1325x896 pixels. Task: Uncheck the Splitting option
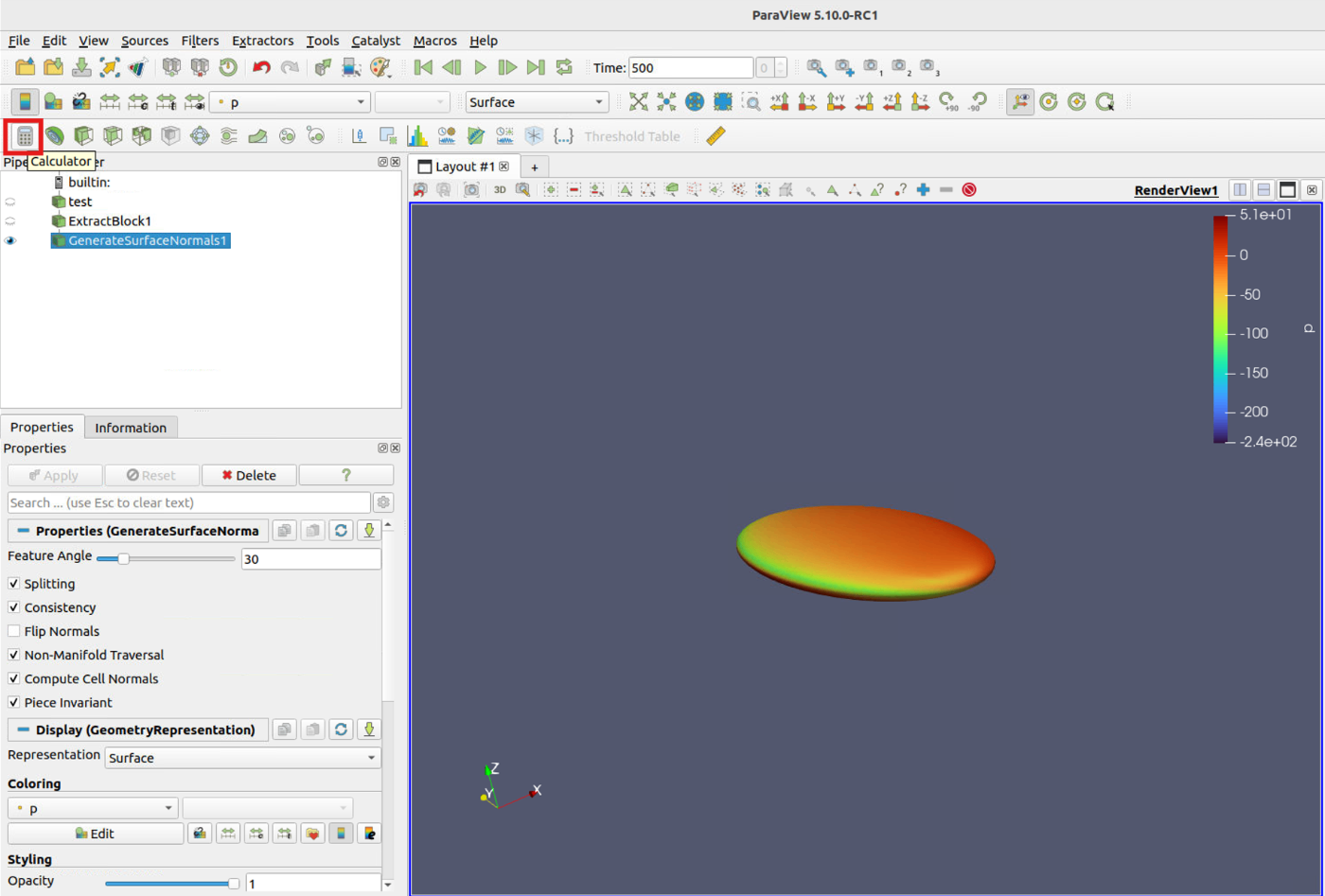pyautogui.click(x=14, y=584)
